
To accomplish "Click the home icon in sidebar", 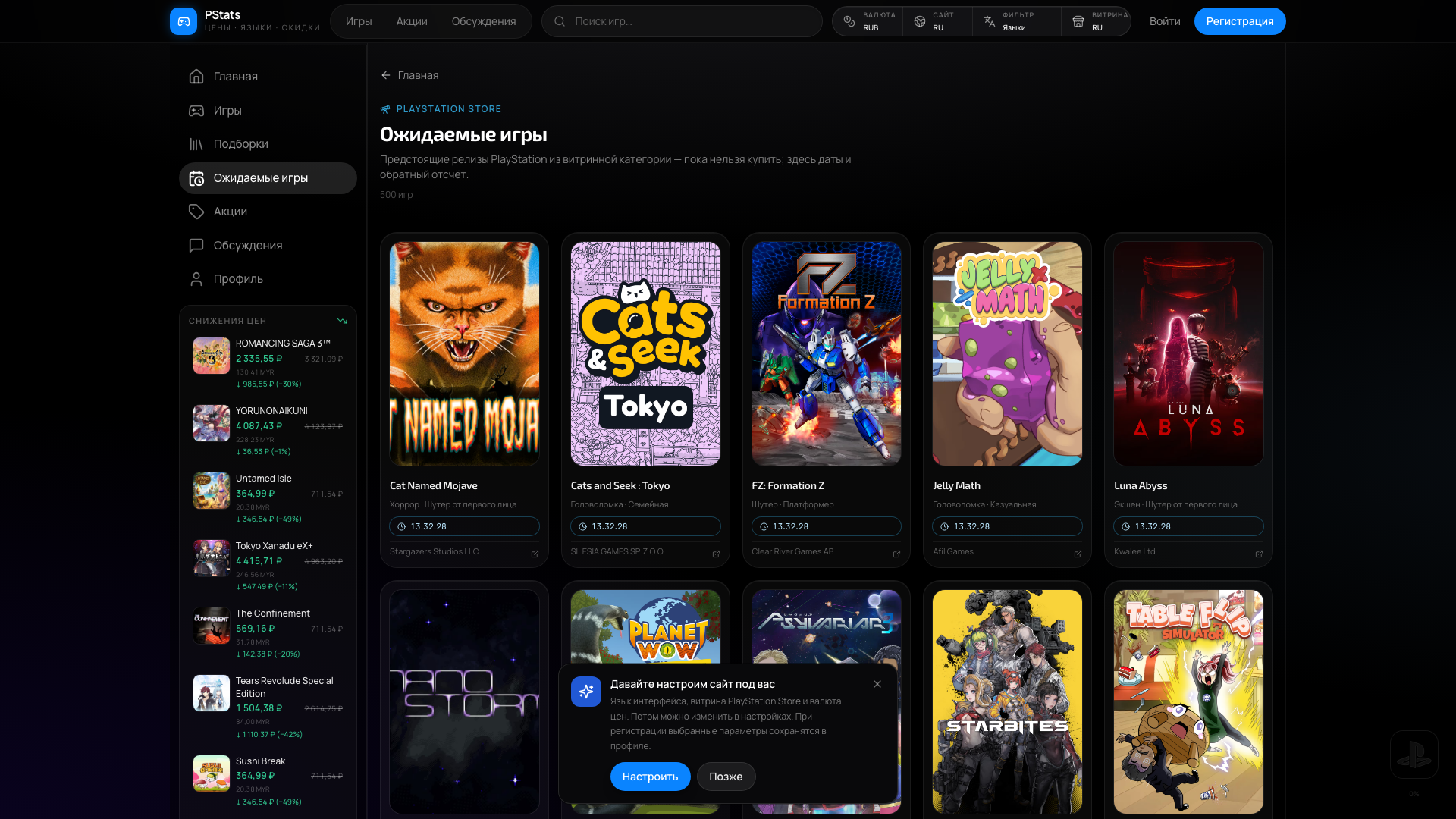I will (x=196, y=77).
